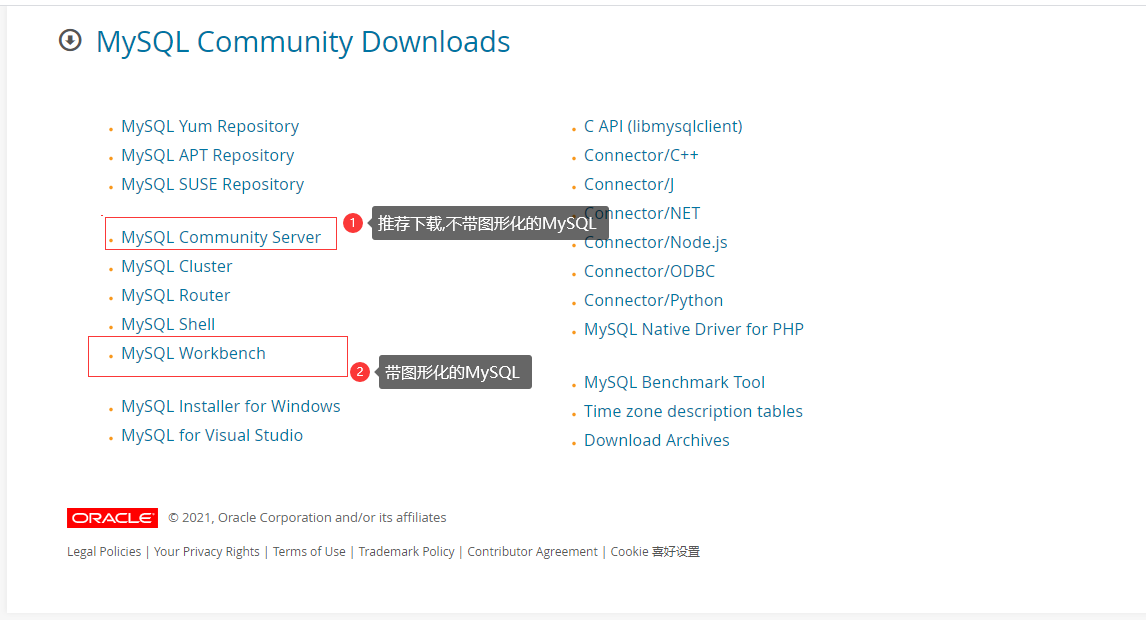The width and height of the screenshot is (1146, 620).
Task: Open MySQL Router download page
Action: pyautogui.click(x=175, y=295)
